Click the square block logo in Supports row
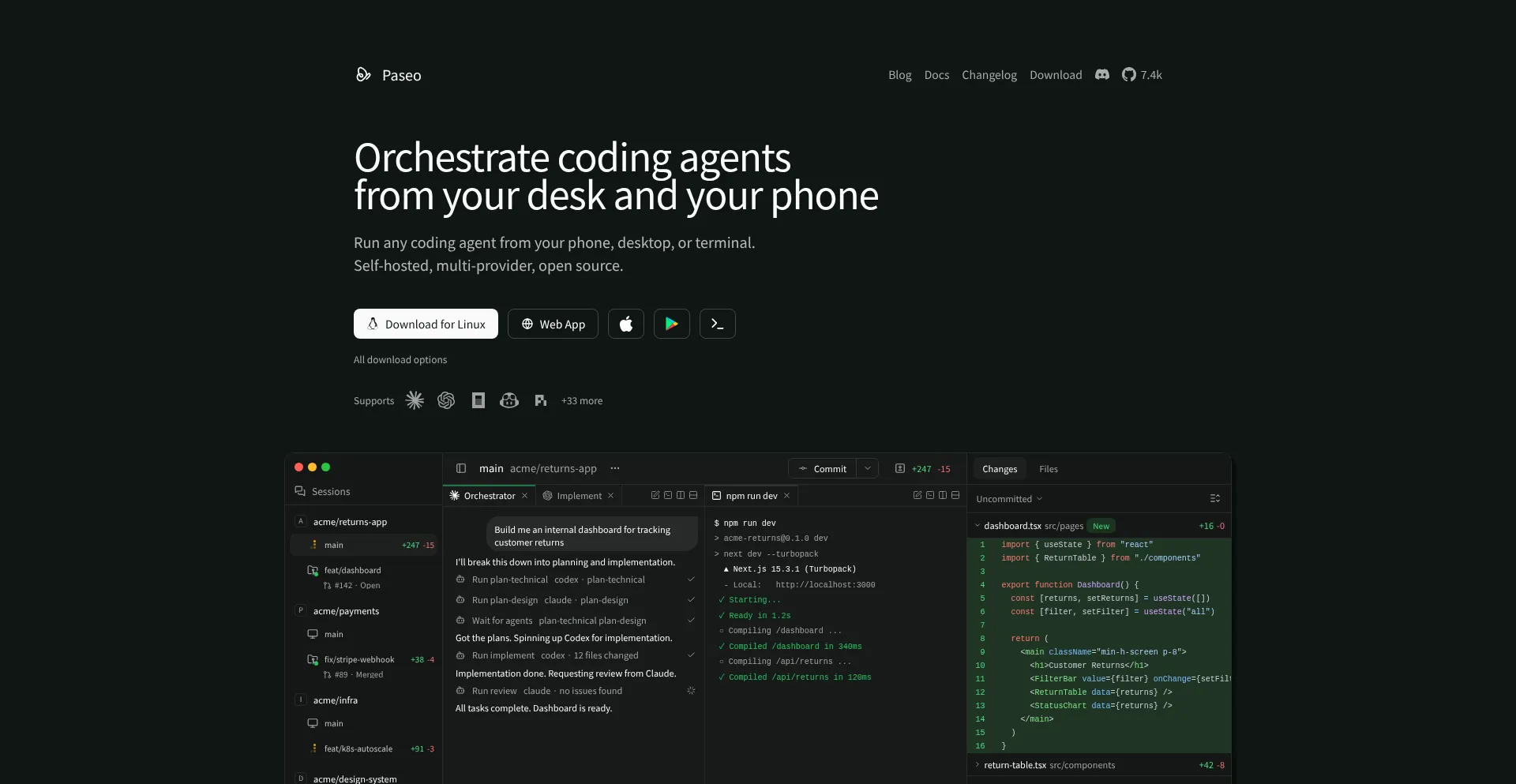This screenshot has height=784, width=1516. click(478, 400)
